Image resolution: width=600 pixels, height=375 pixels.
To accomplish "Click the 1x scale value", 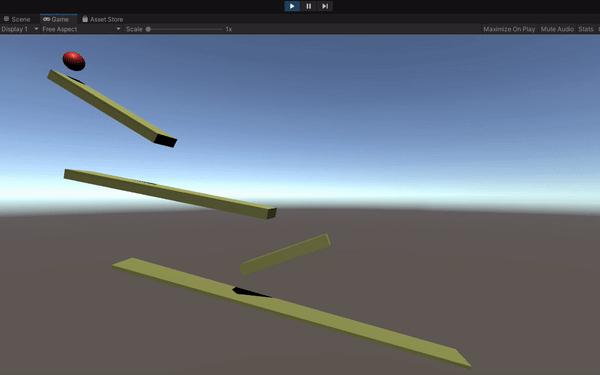I will point(228,29).
